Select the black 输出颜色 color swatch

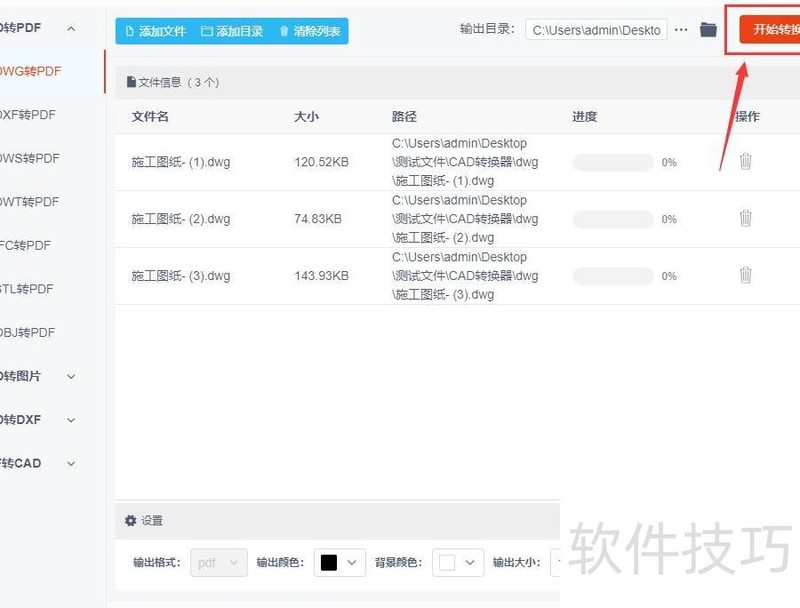326,563
